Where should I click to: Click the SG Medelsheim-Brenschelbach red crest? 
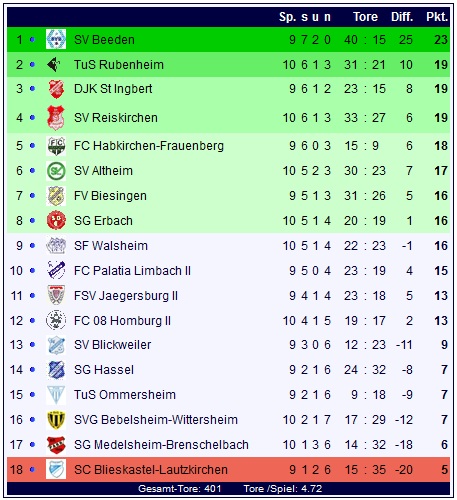pyautogui.click(x=56, y=444)
